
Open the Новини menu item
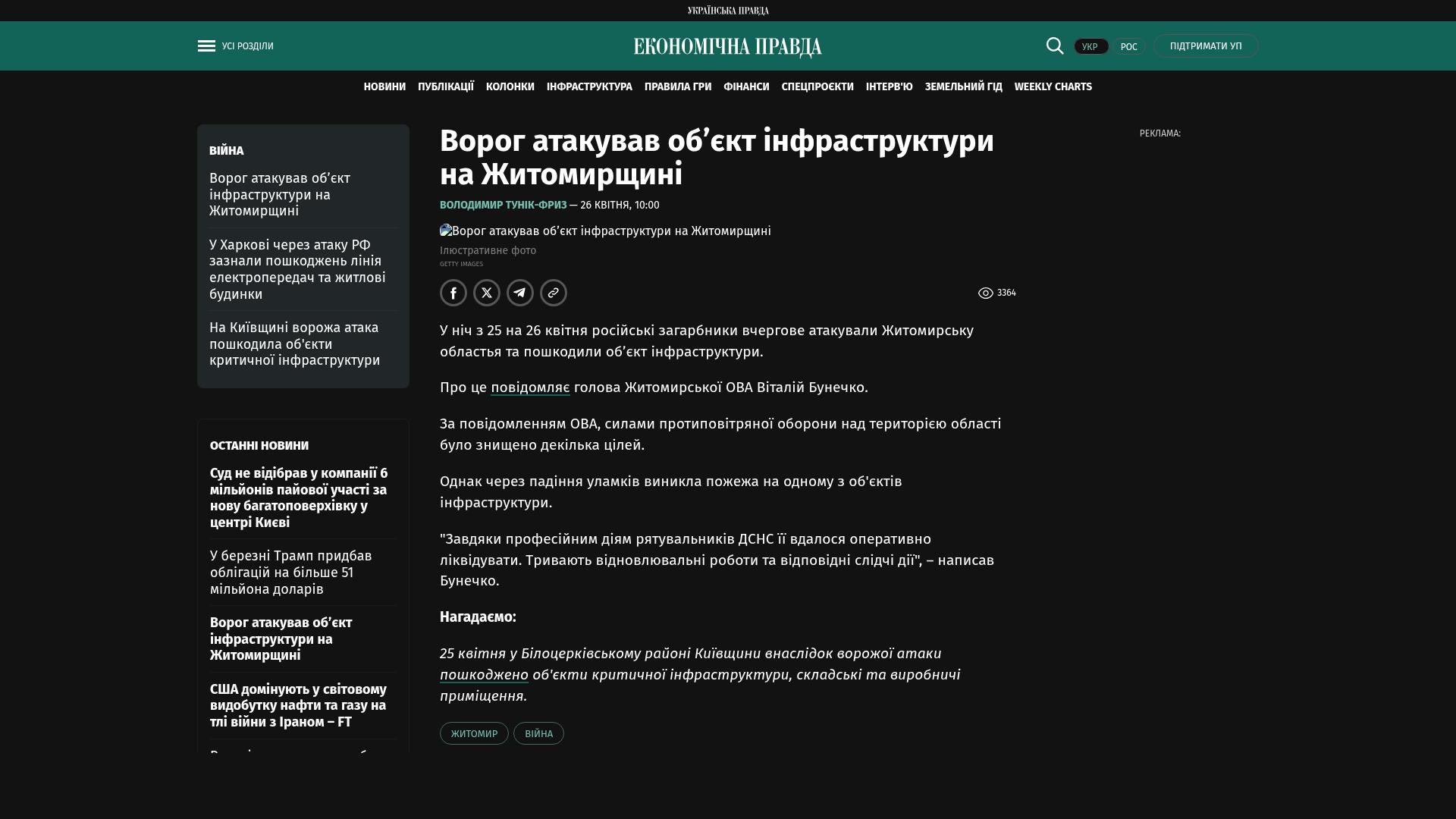(x=384, y=87)
